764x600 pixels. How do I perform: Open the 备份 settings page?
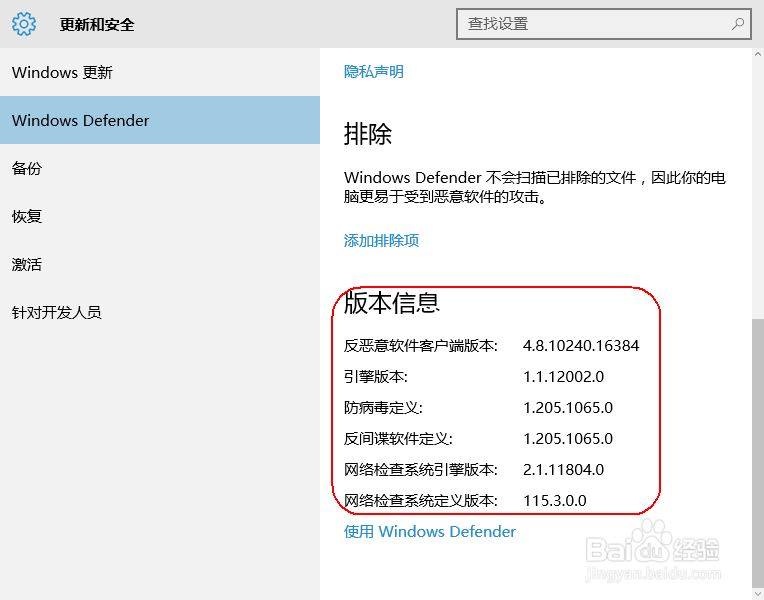pos(160,168)
